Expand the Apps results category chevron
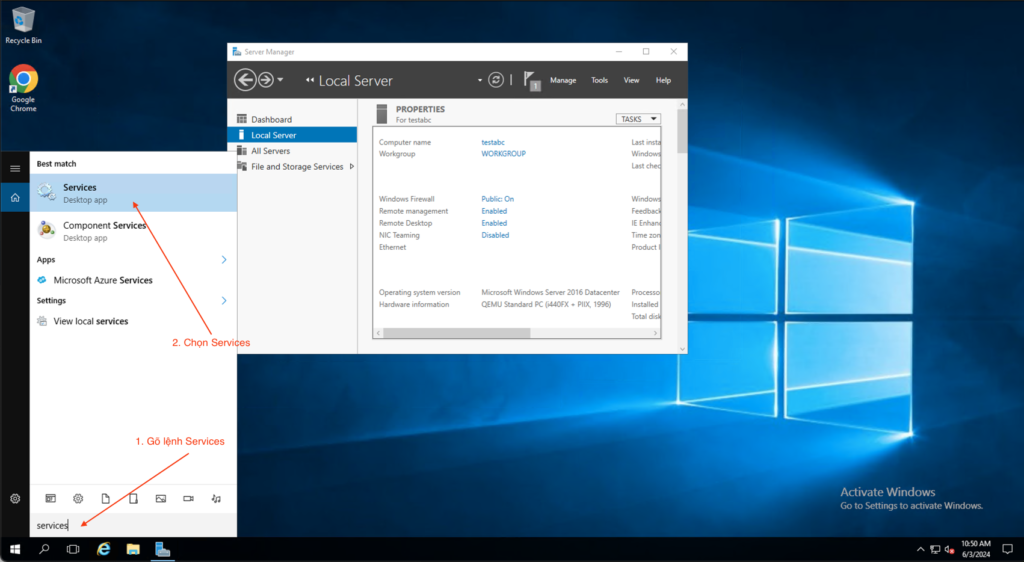Viewport: 1024px width, 562px height. pos(224,260)
